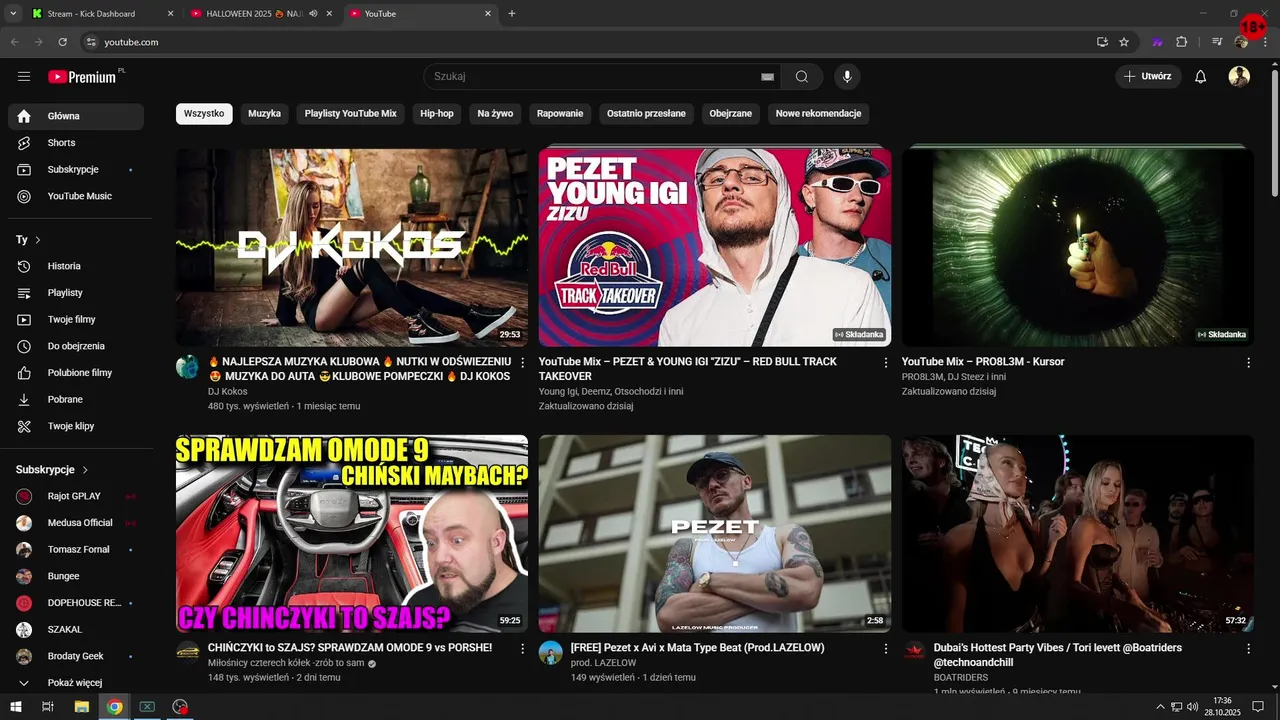View site information icon in address bar
Image resolution: width=1280 pixels, height=720 pixels.
[x=91, y=42]
